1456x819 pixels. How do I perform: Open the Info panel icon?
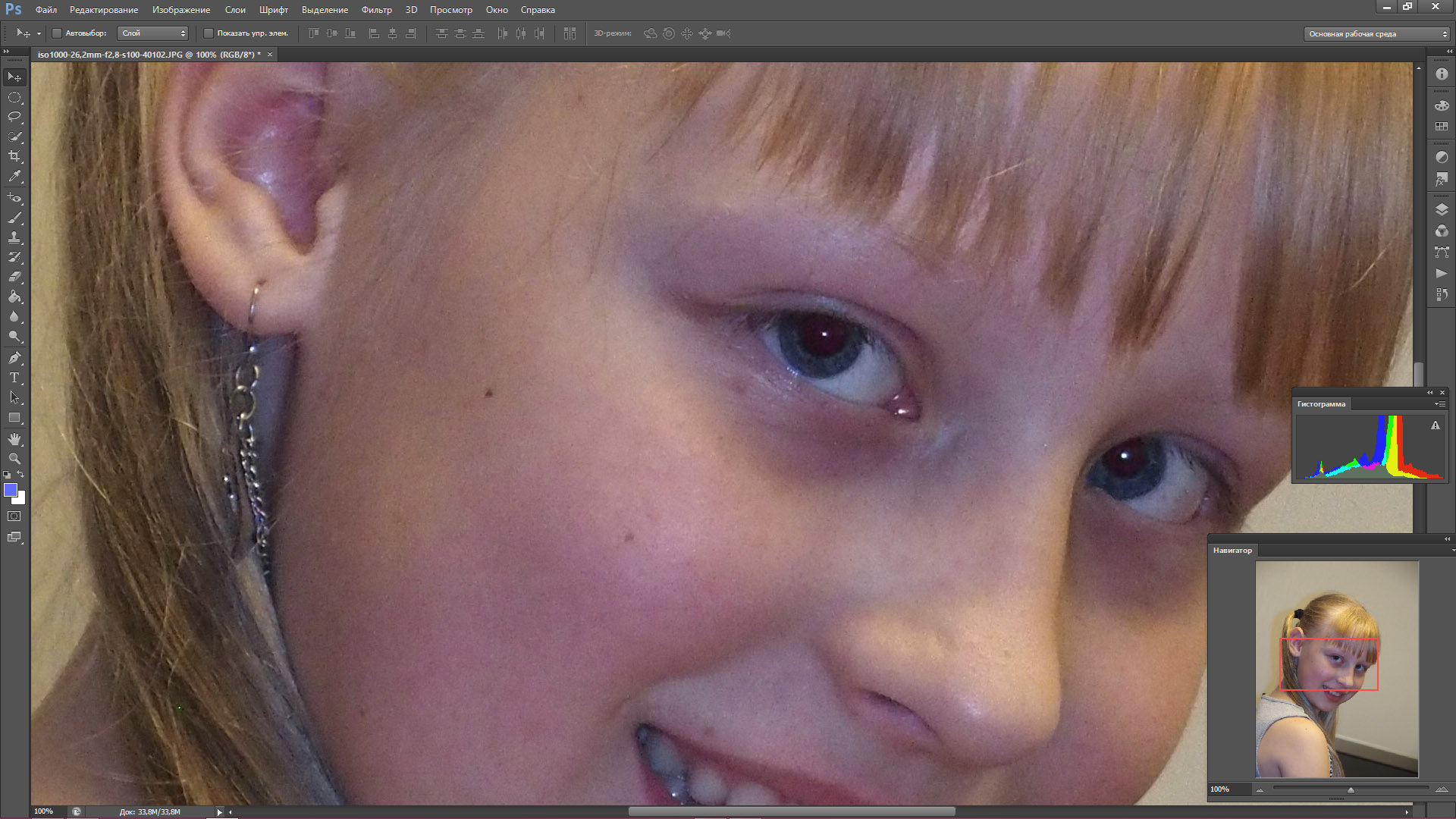[x=1442, y=74]
